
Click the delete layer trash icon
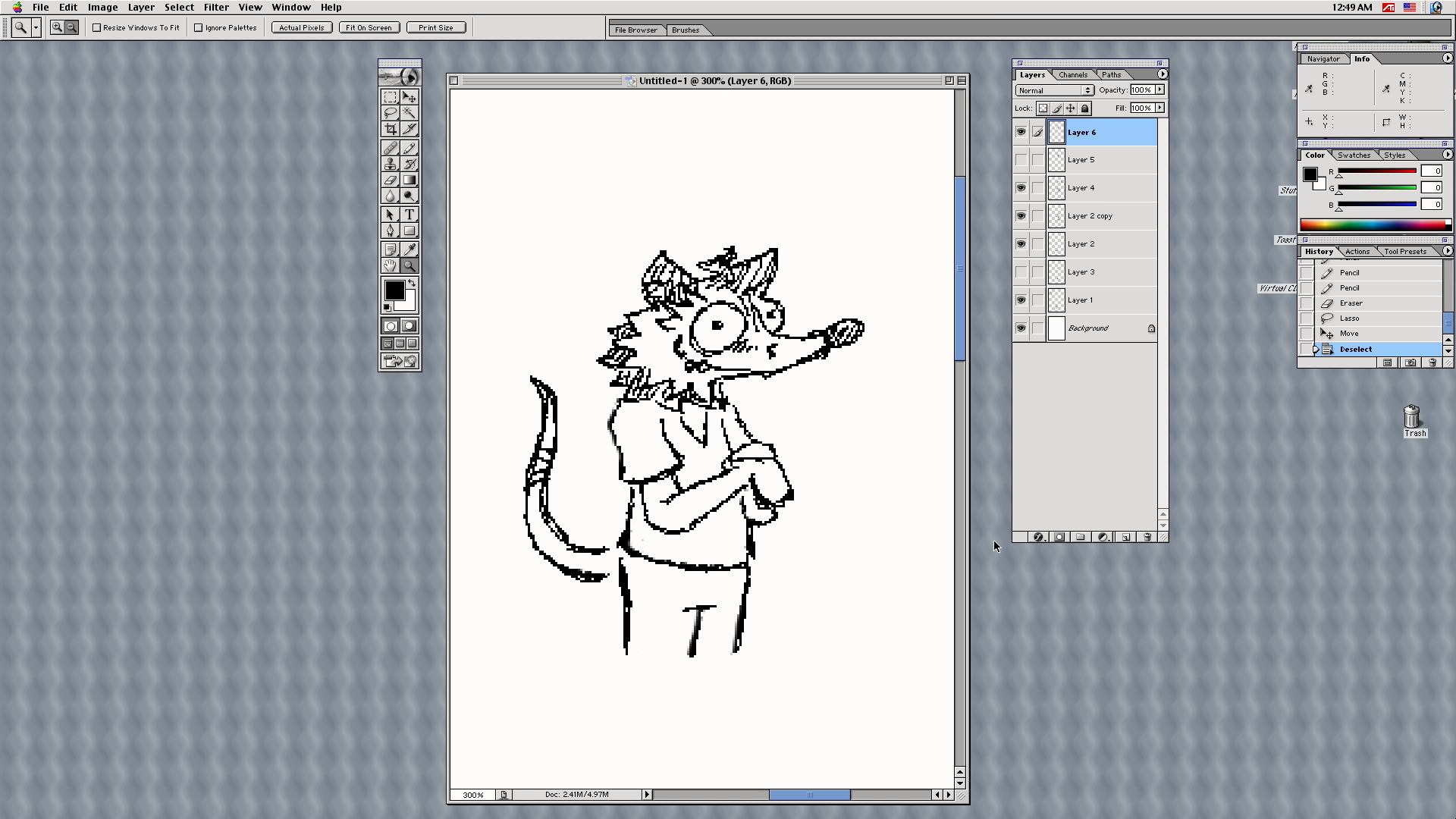[1147, 537]
